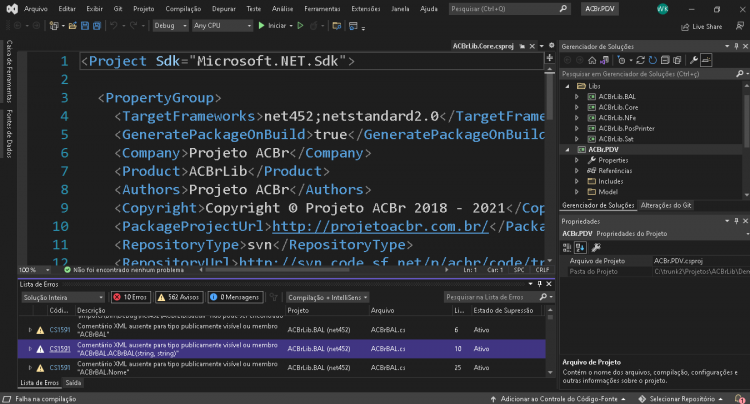Viewport: 750px width, 404px height.
Task: Click the editor vertical scrollbar
Action: (550, 164)
